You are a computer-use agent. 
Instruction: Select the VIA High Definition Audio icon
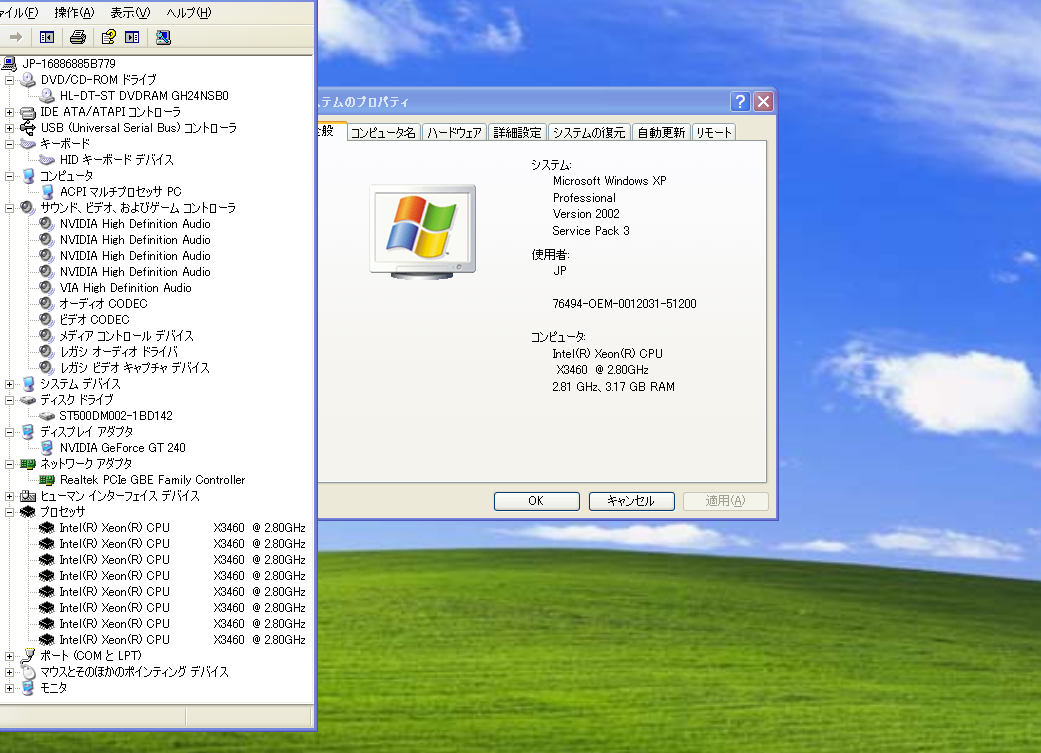(x=46, y=288)
